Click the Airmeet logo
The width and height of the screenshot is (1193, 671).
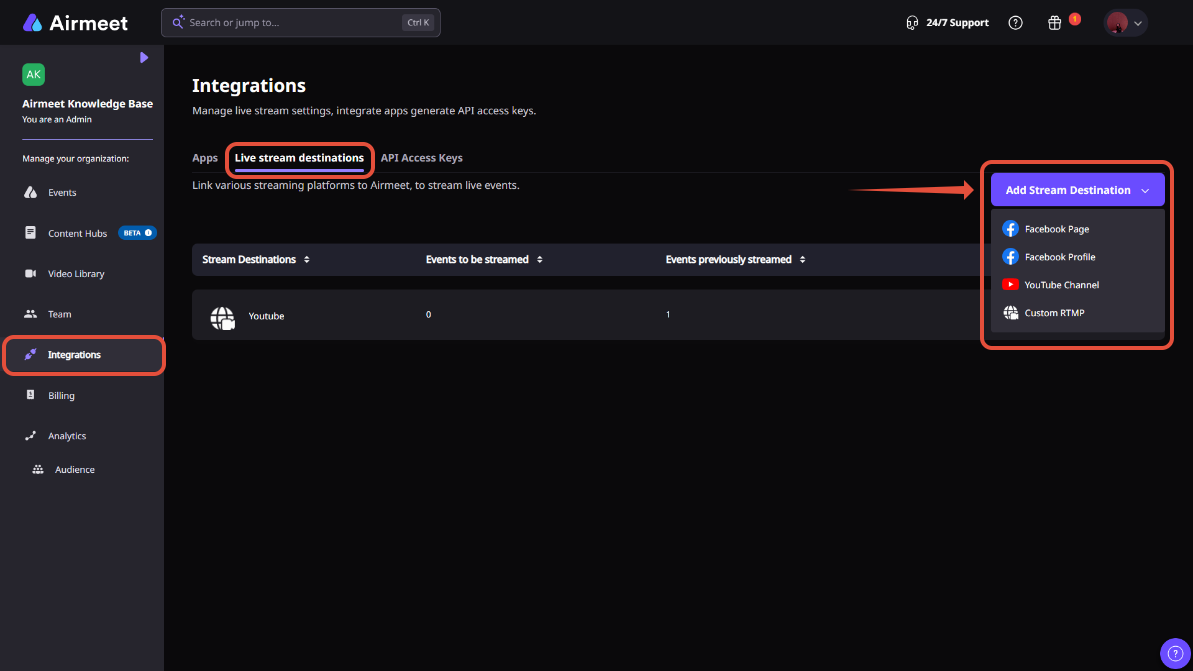click(x=75, y=23)
